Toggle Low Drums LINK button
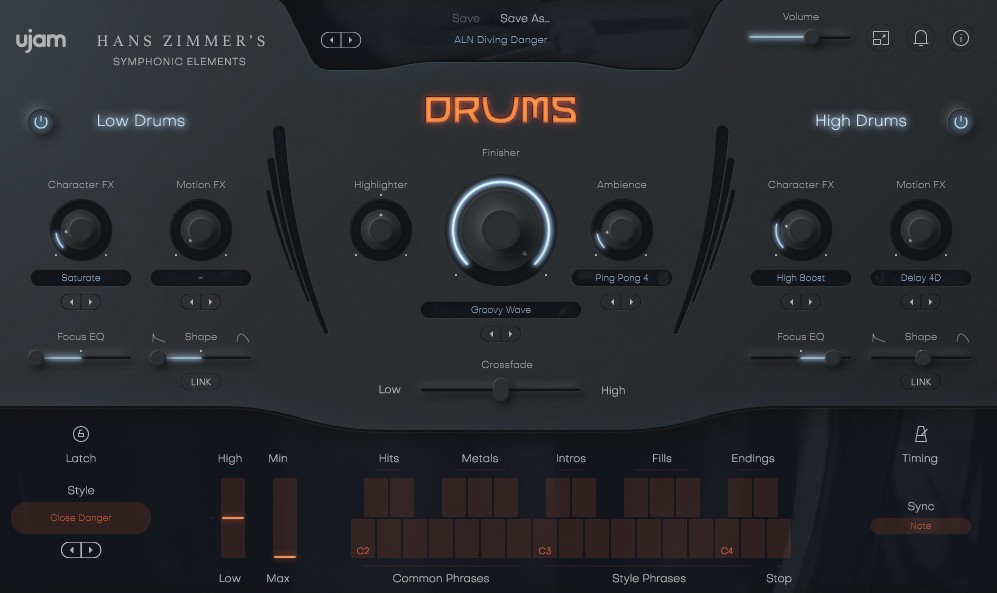 tap(201, 382)
